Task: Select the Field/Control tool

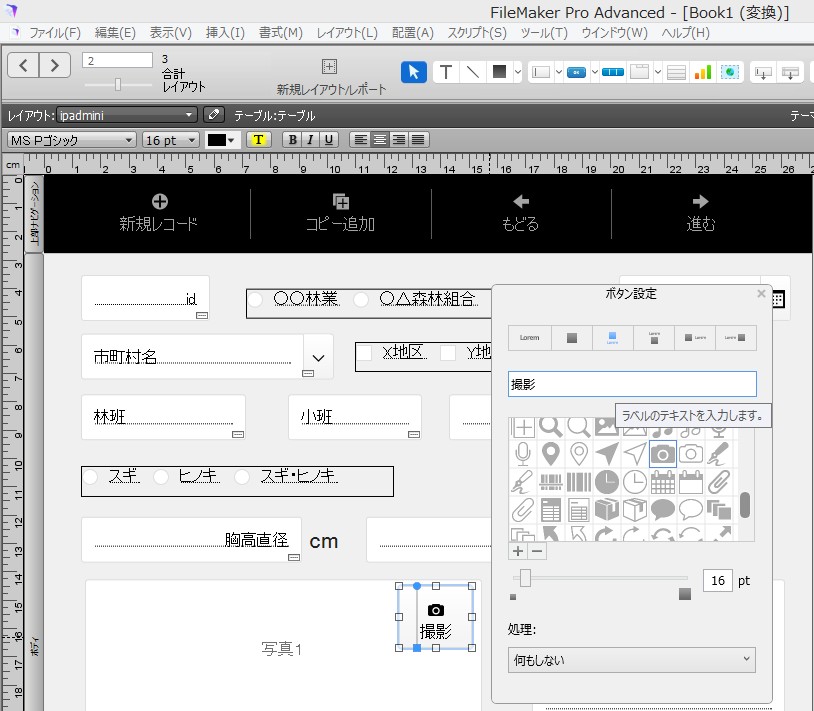Action: [x=541, y=72]
